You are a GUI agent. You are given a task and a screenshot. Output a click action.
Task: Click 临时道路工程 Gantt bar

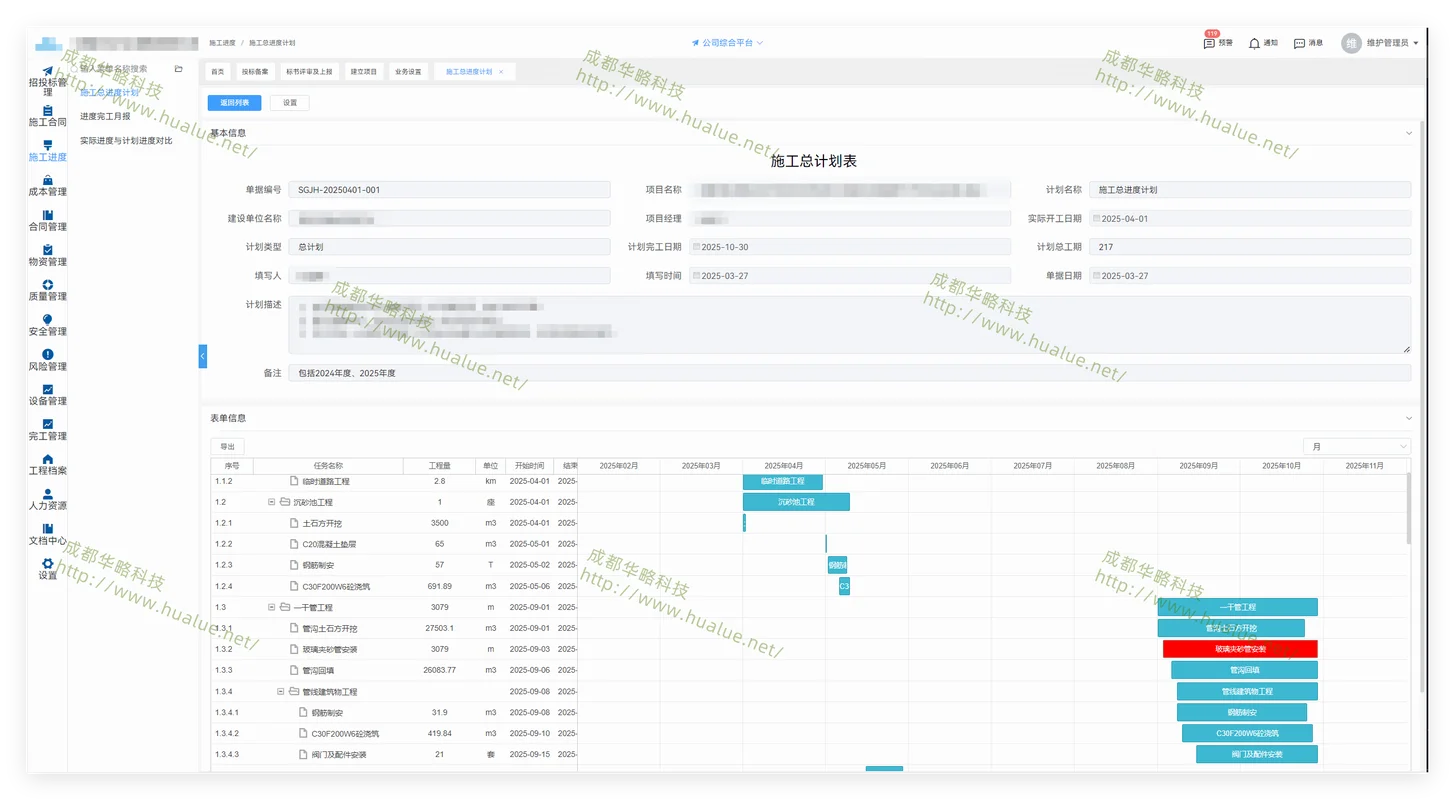(x=783, y=481)
